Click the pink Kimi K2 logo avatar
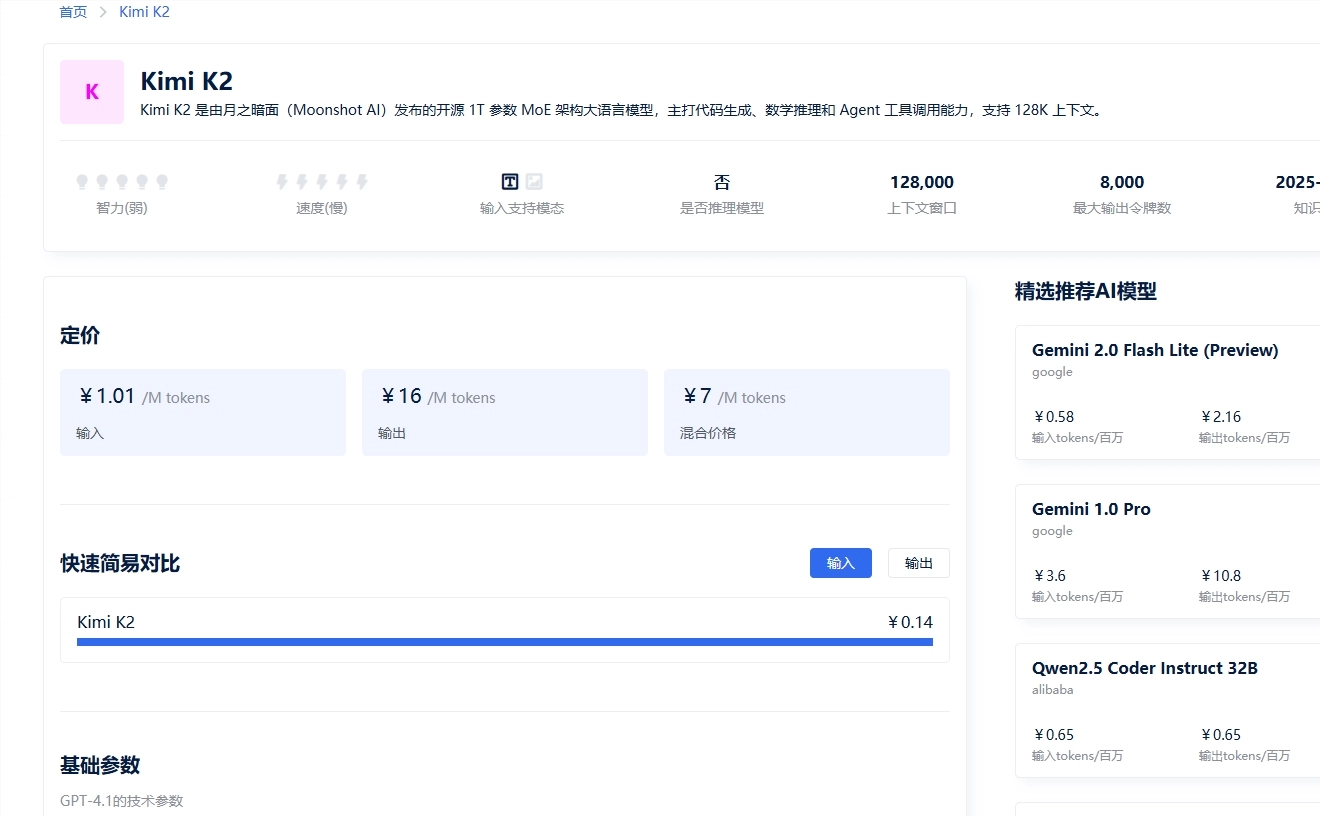This screenshot has width=1320, height=816. (x=92, y=92)
